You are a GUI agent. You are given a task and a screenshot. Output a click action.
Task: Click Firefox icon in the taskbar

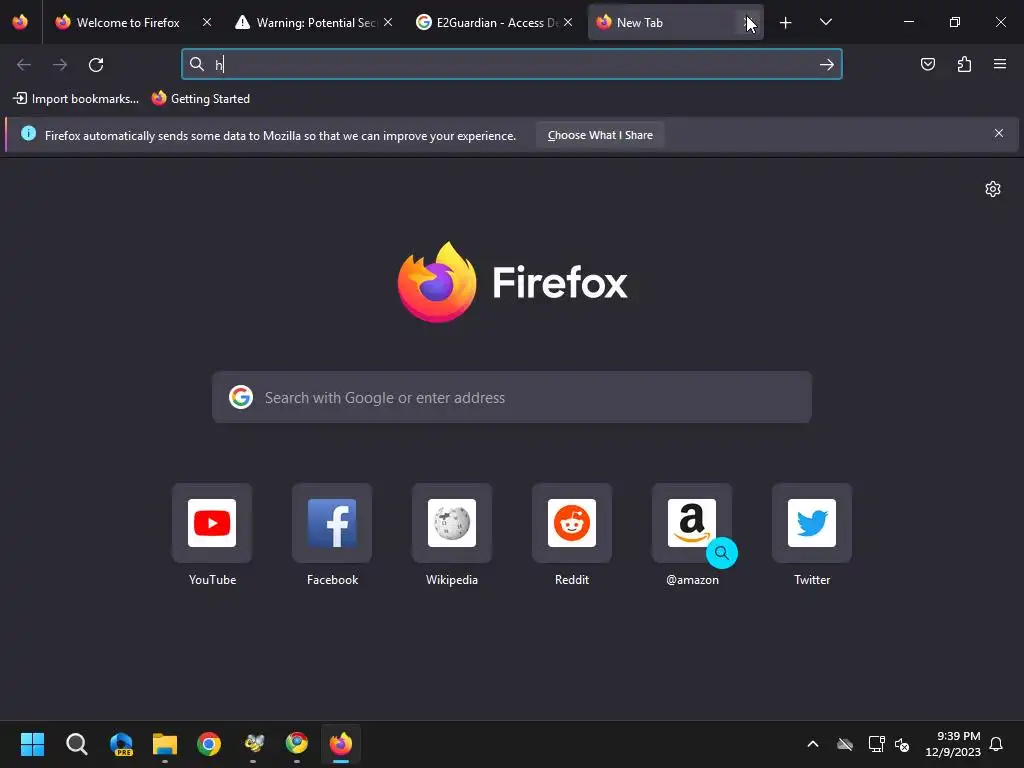coord(341,744)
